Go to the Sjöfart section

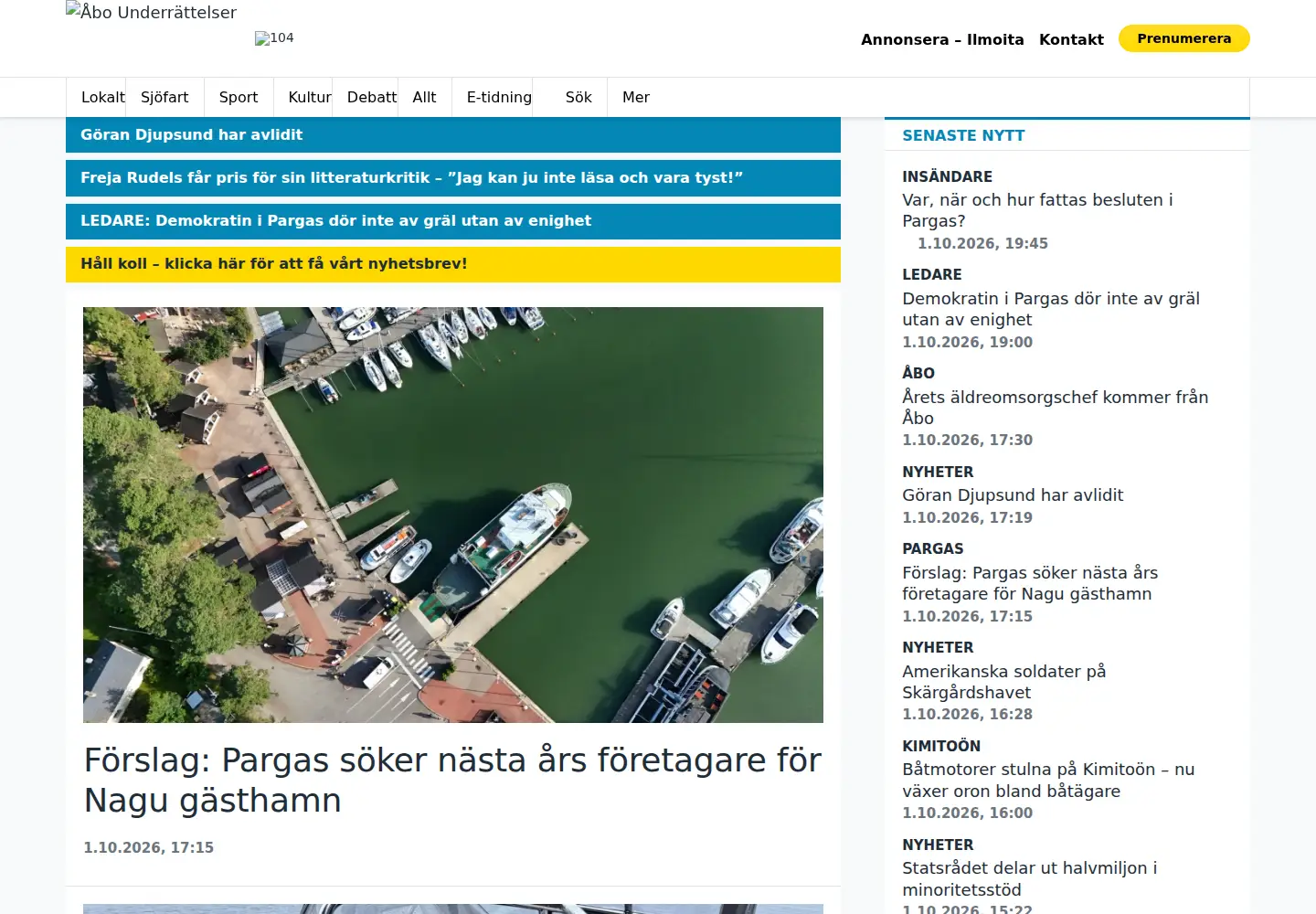(164, 97)
